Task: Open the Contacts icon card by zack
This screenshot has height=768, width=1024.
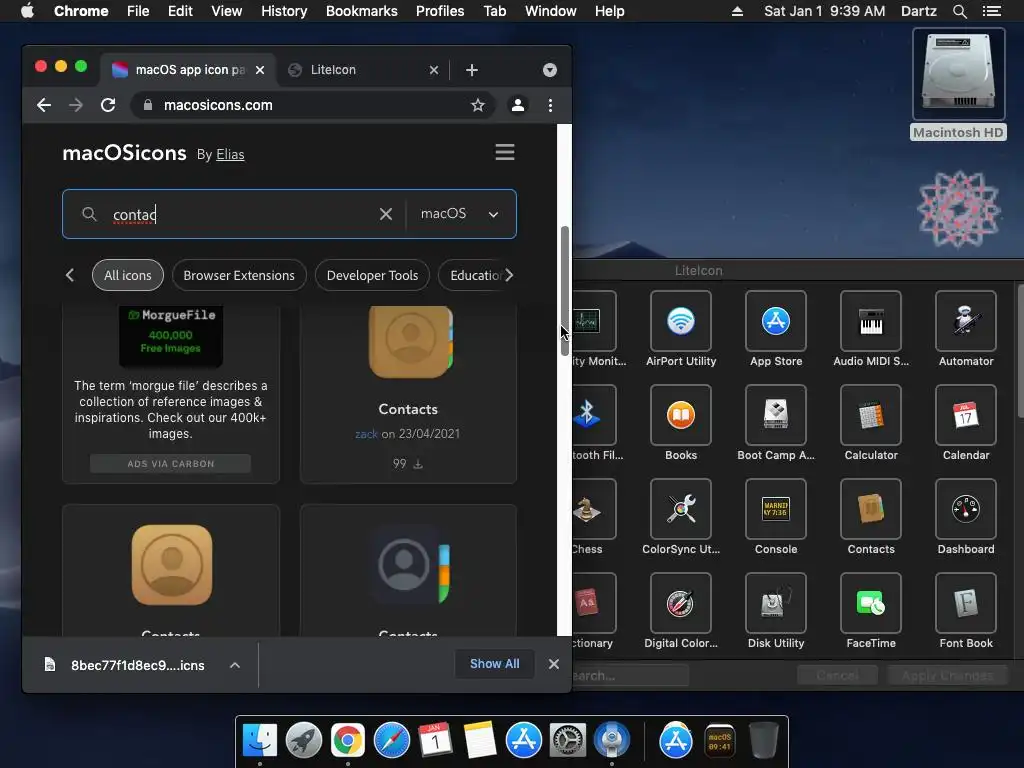Action: pyautogui.click(x=409, y=394)
